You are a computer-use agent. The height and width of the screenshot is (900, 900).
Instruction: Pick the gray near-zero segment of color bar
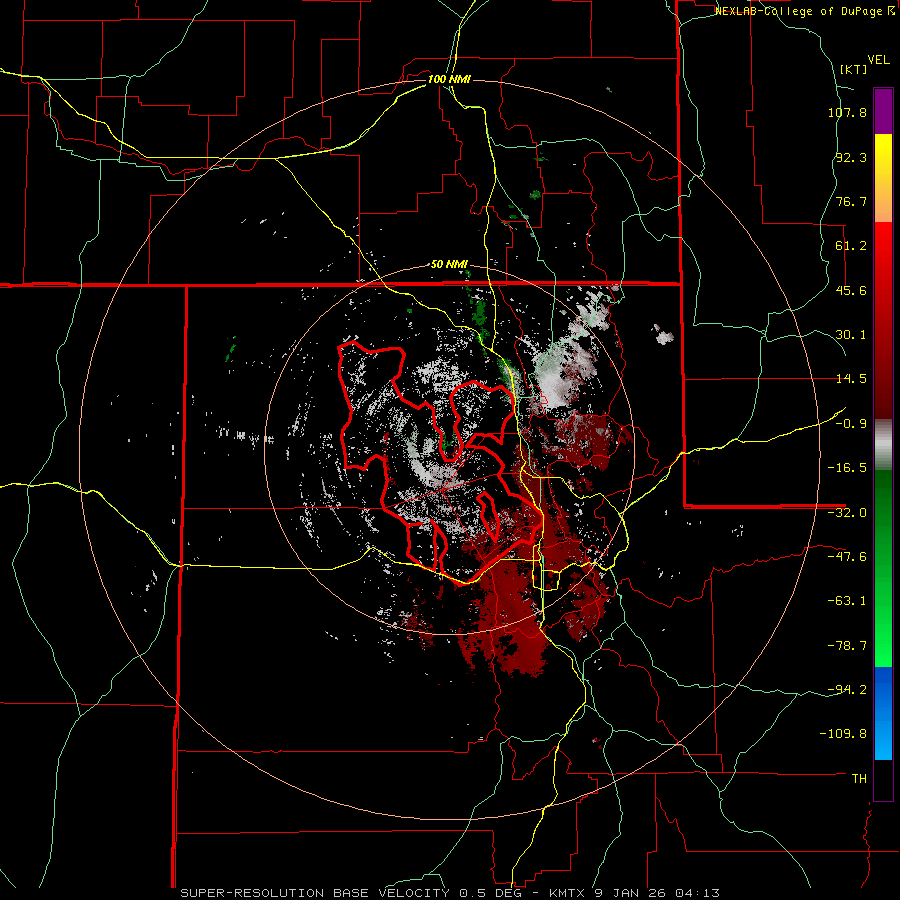883,445
